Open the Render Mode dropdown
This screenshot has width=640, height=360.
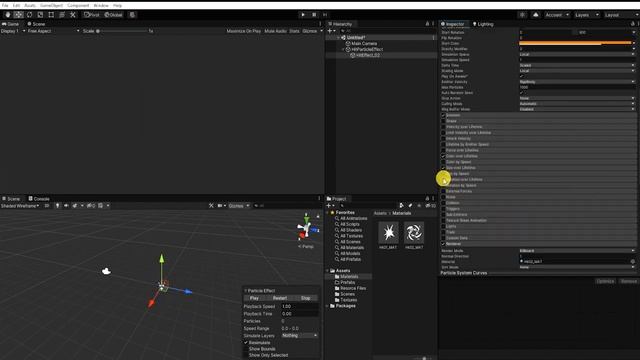tap(577, 251)
